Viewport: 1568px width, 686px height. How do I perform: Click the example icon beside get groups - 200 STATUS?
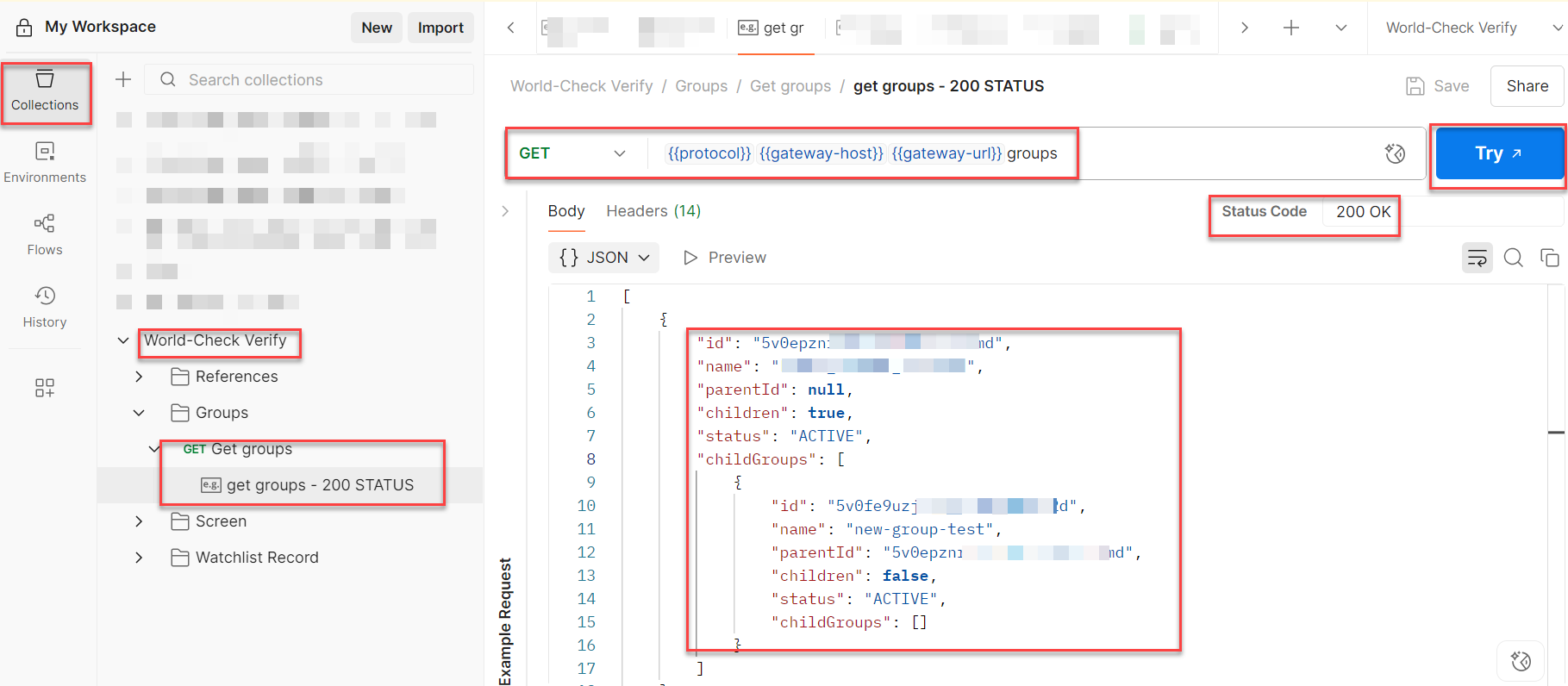(211, 485)
